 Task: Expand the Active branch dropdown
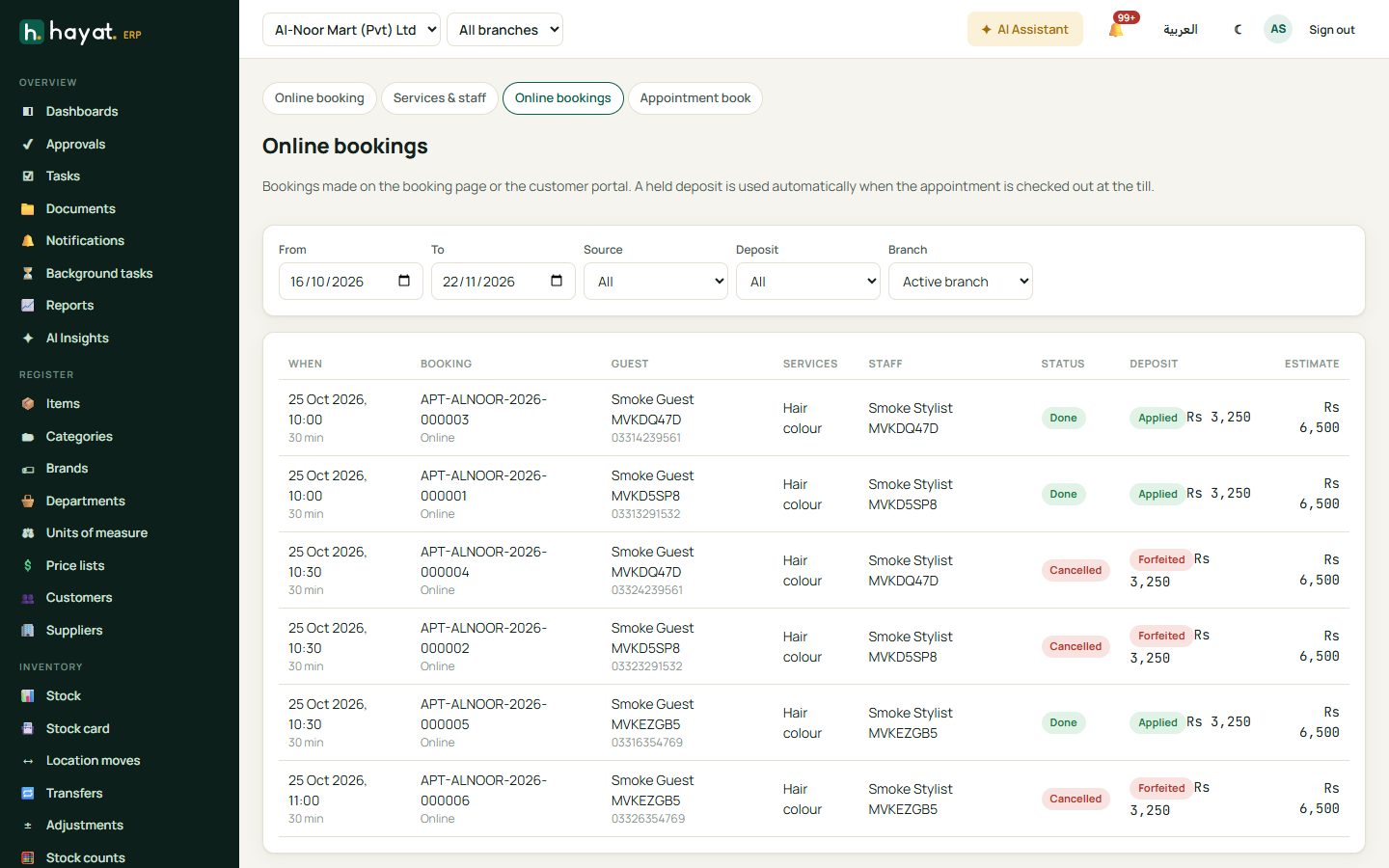pos(961,282)
